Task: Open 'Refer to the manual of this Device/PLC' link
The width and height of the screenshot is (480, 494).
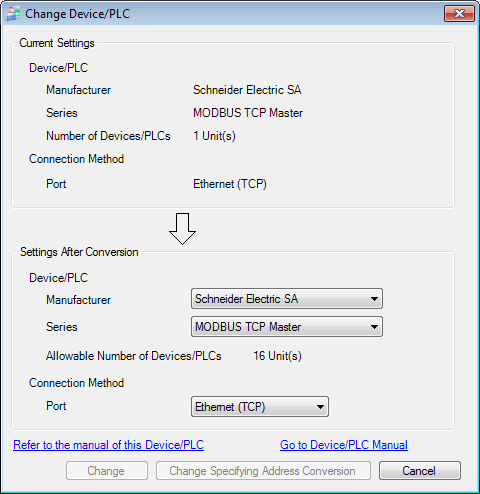Action: (108, 445)
